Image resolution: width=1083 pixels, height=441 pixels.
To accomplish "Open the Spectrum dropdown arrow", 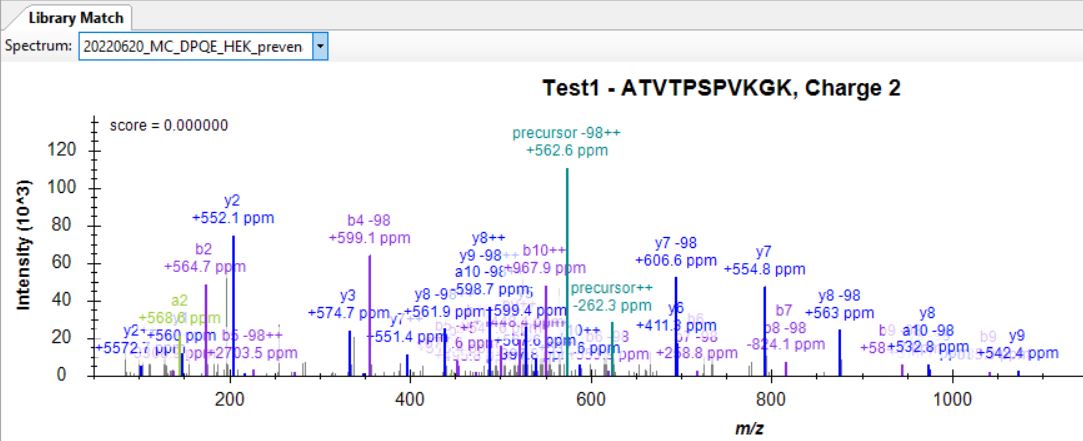I will [x=320, y=46].
